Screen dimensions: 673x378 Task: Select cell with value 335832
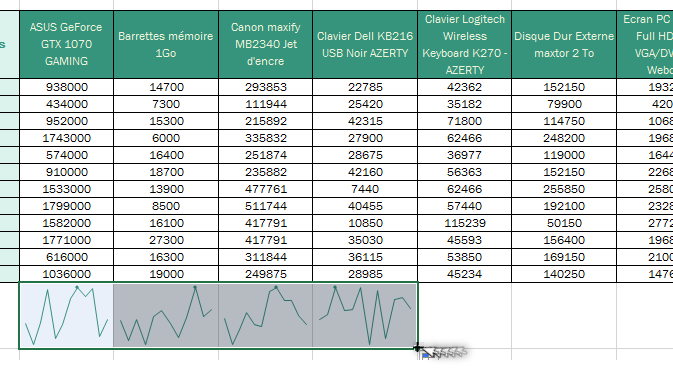[x=266, y=138]
